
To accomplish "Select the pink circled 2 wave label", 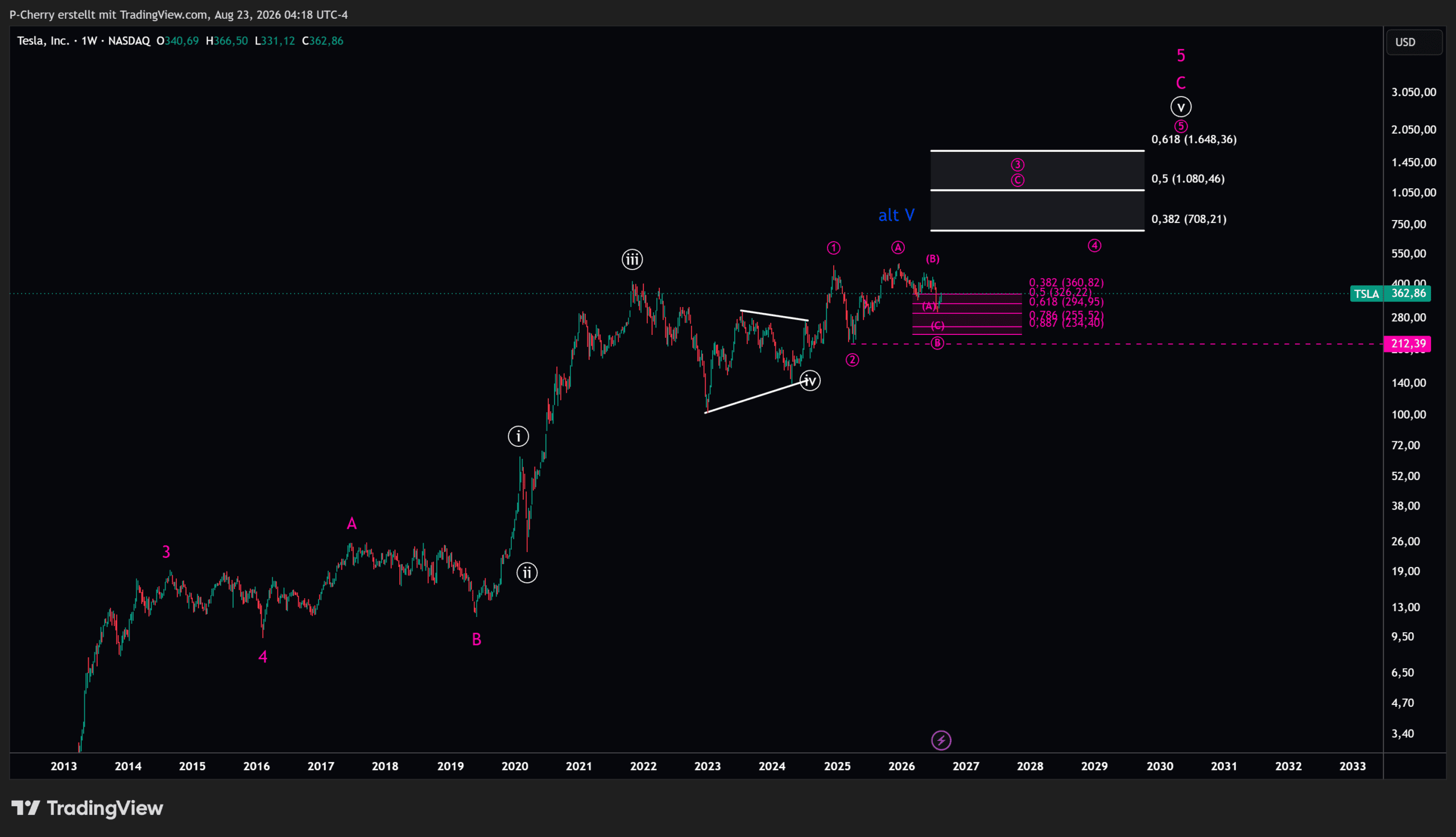I will click(x=852, y=360).
